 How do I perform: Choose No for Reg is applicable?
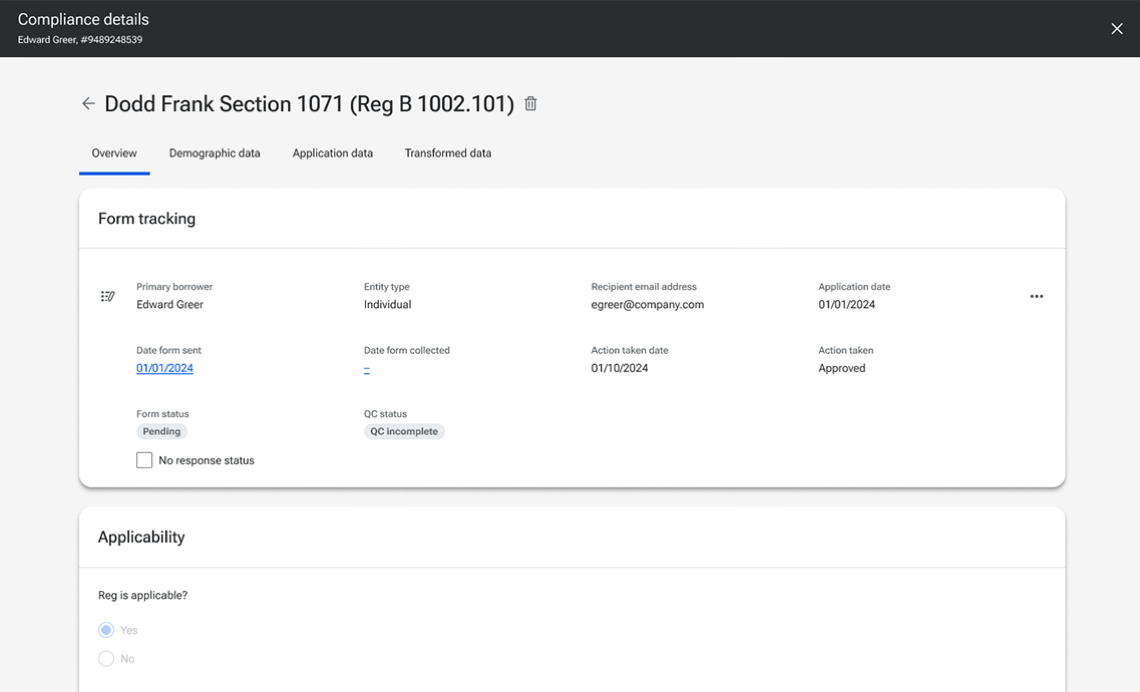(106, 659)
